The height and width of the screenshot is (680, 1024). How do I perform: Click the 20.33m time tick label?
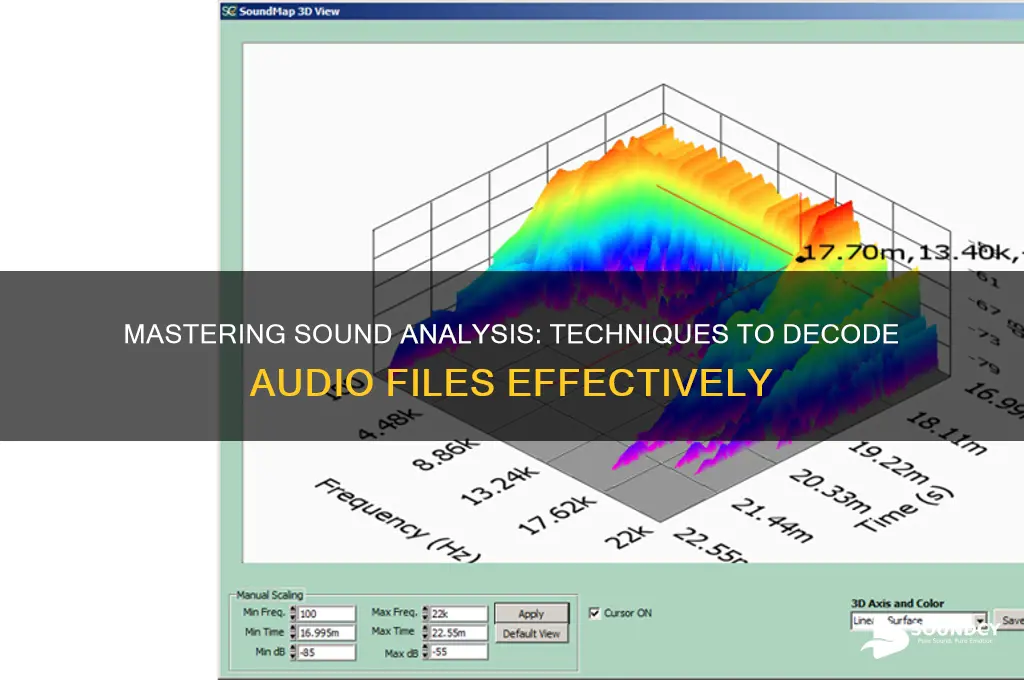829,491
